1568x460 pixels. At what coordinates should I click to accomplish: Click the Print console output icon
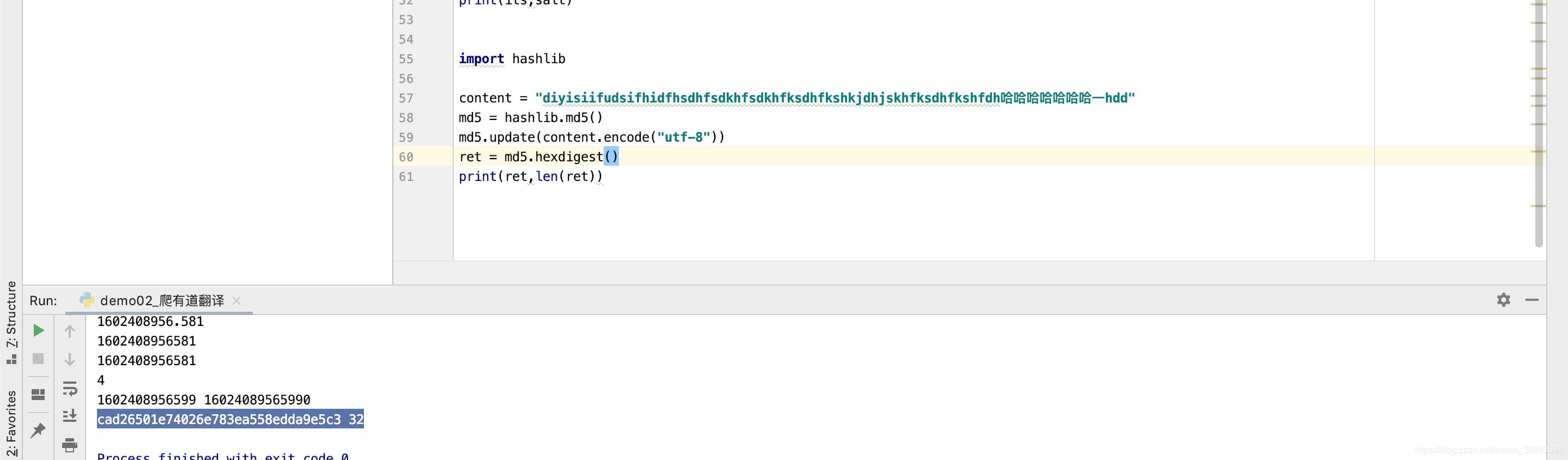(70, 445)
